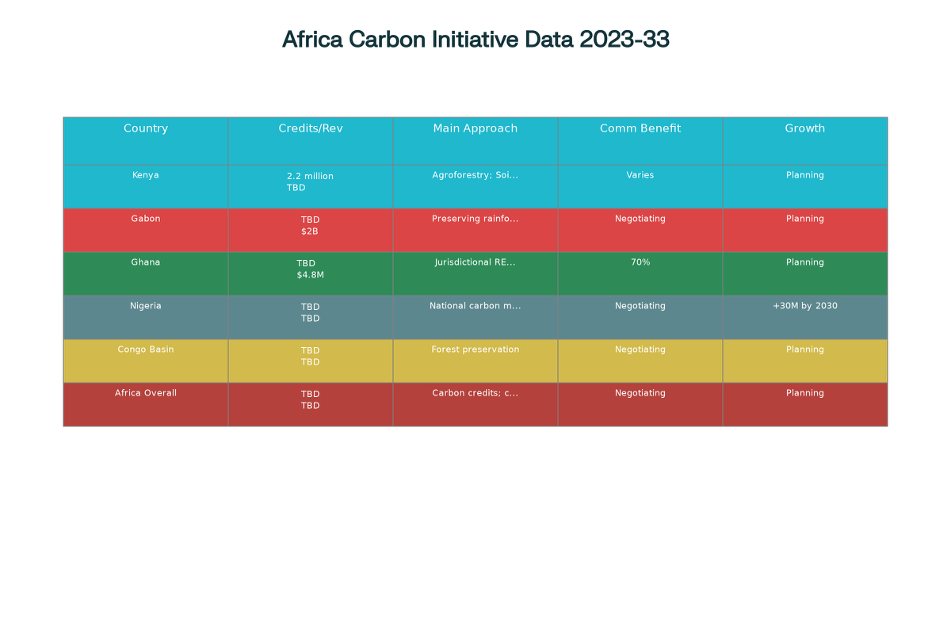The width and height of the screenshot is (952, 634).
Task: Select the Gabon country cell
Action: pos(145,218)
